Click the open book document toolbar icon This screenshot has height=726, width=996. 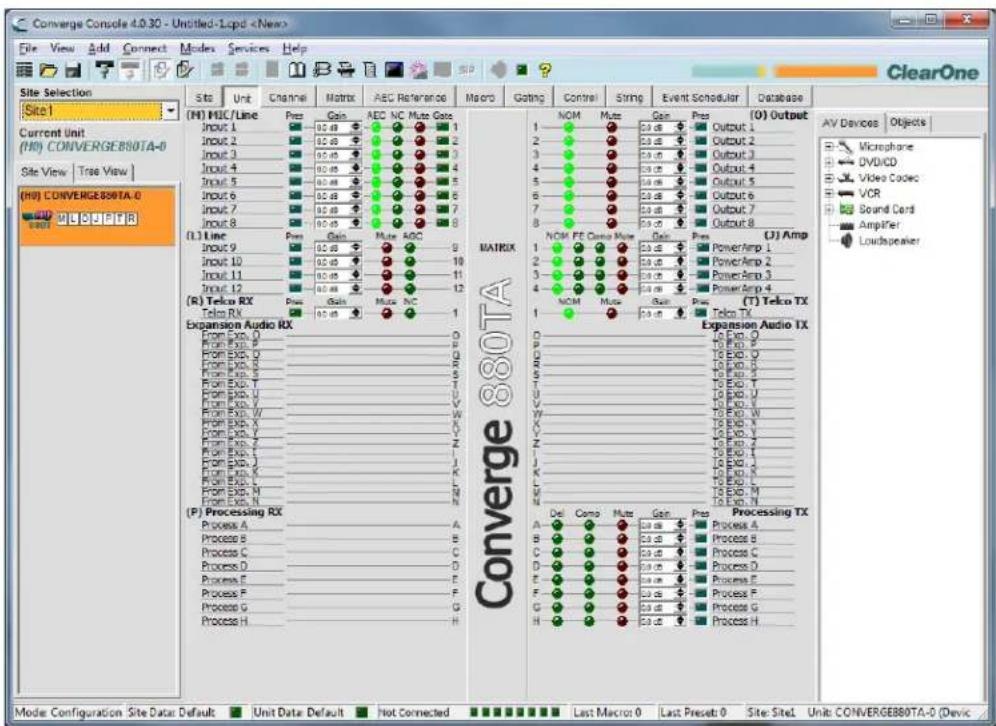click(297, 70)
